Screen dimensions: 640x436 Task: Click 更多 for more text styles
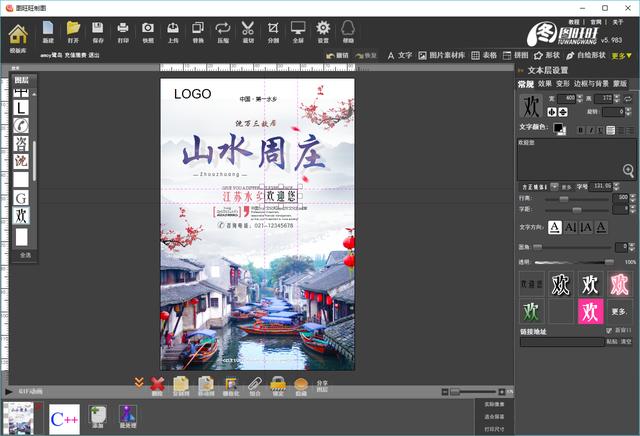click(x=619, y=311)
